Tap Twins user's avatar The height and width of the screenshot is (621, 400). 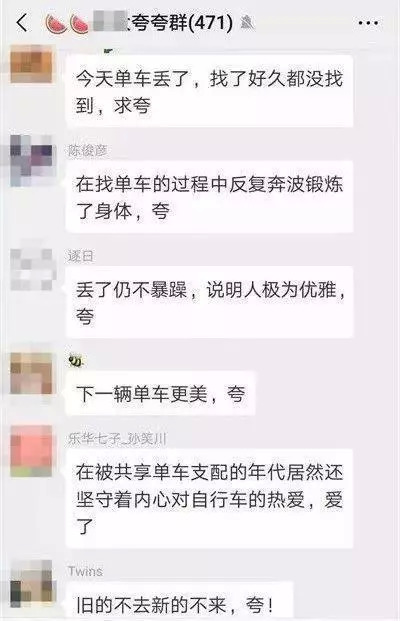[31, 583]
